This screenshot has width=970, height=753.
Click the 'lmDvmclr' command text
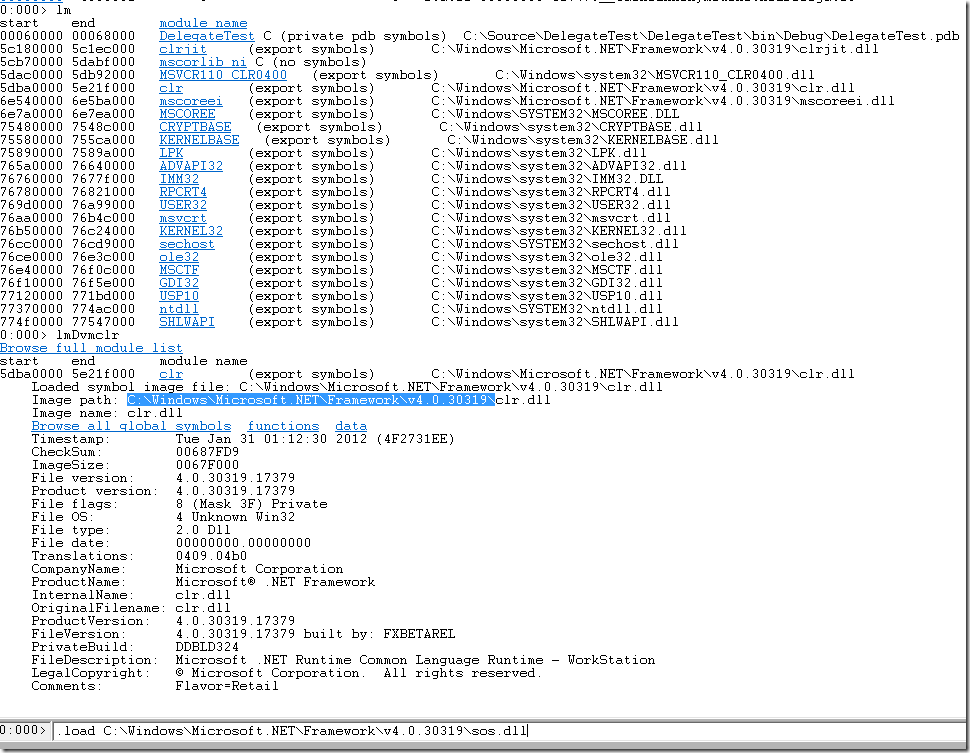(87, 335)
